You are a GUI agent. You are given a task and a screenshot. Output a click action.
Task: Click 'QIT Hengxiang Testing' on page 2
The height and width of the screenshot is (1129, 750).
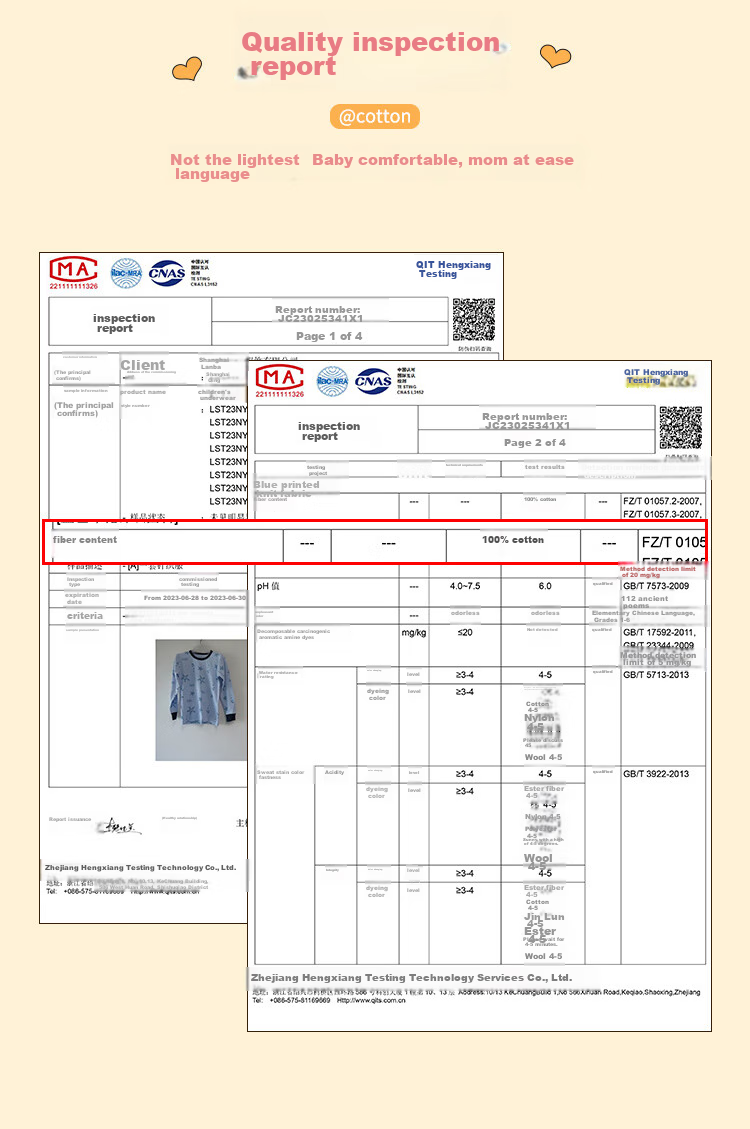[x=656, y=377]
